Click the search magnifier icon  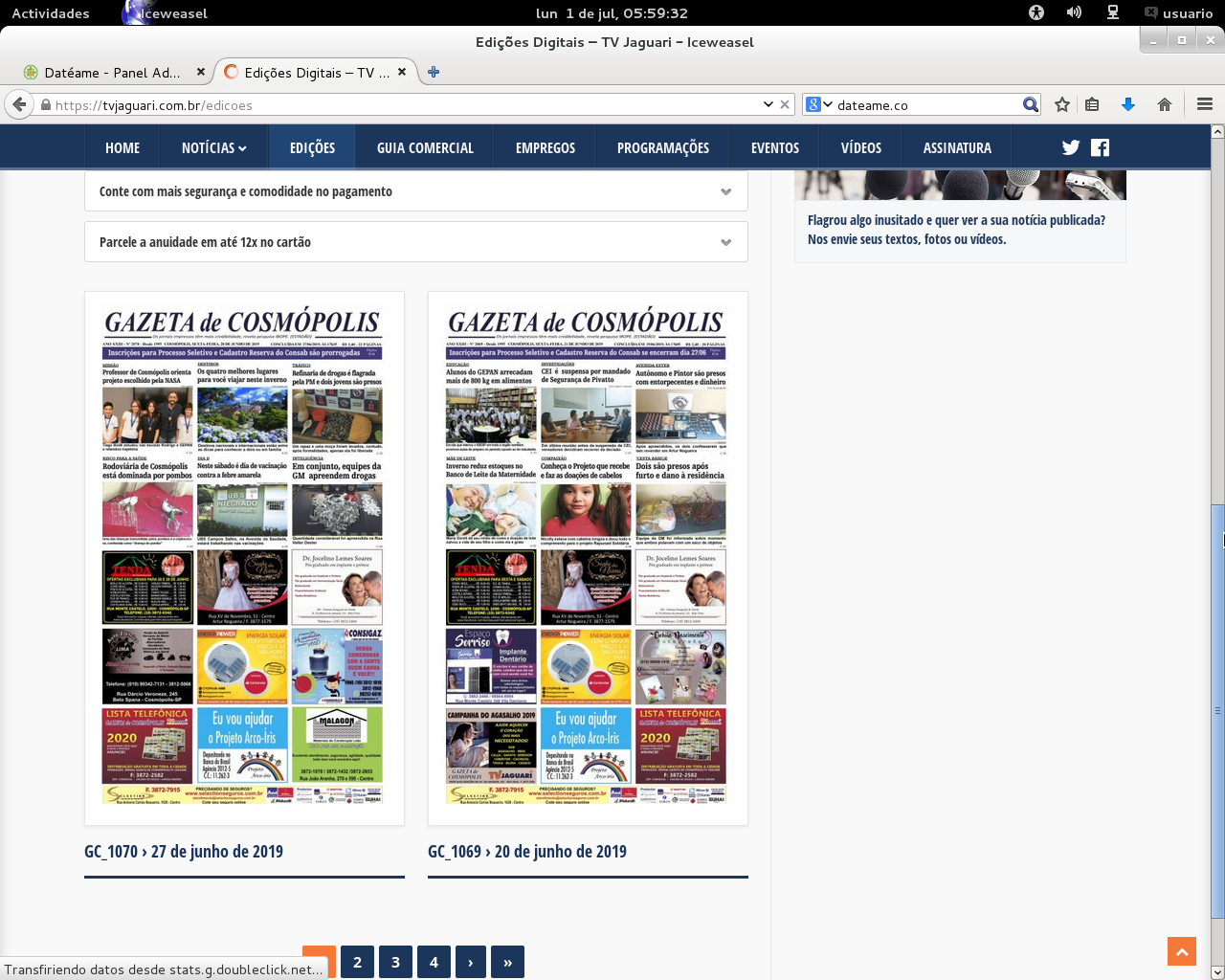(1030, 104)
